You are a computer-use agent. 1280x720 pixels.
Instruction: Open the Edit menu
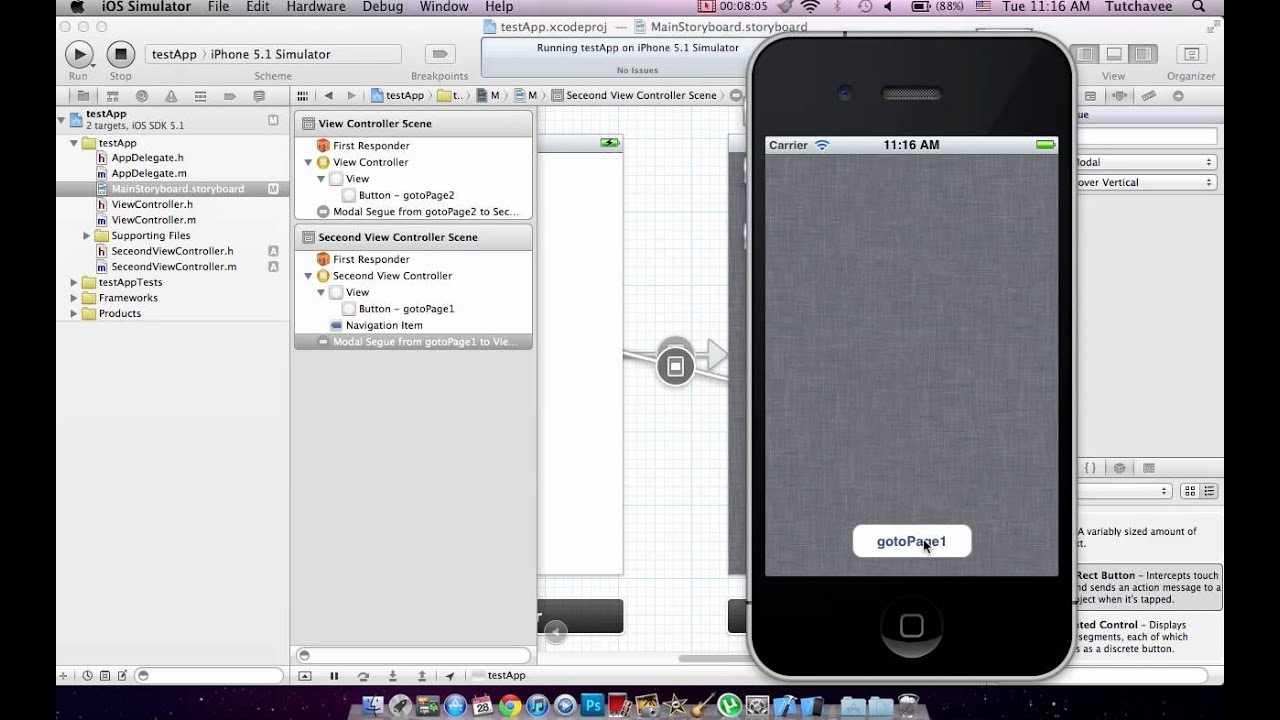[x=258, y=7]
